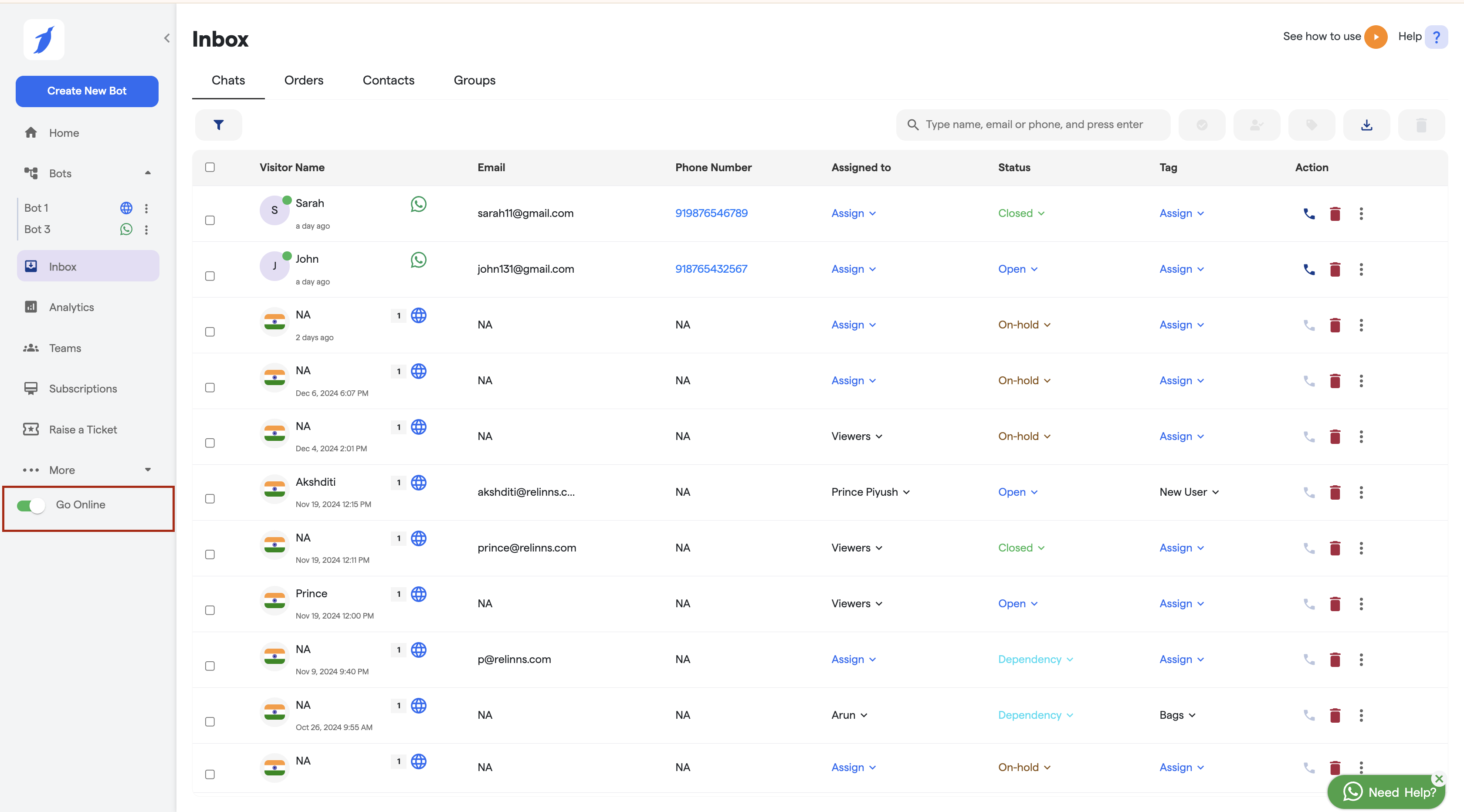The height and width of the screenshot is (812, 1464).
Task: Open three-dot menu for Akshditi's row
Action: [1361, 492]
